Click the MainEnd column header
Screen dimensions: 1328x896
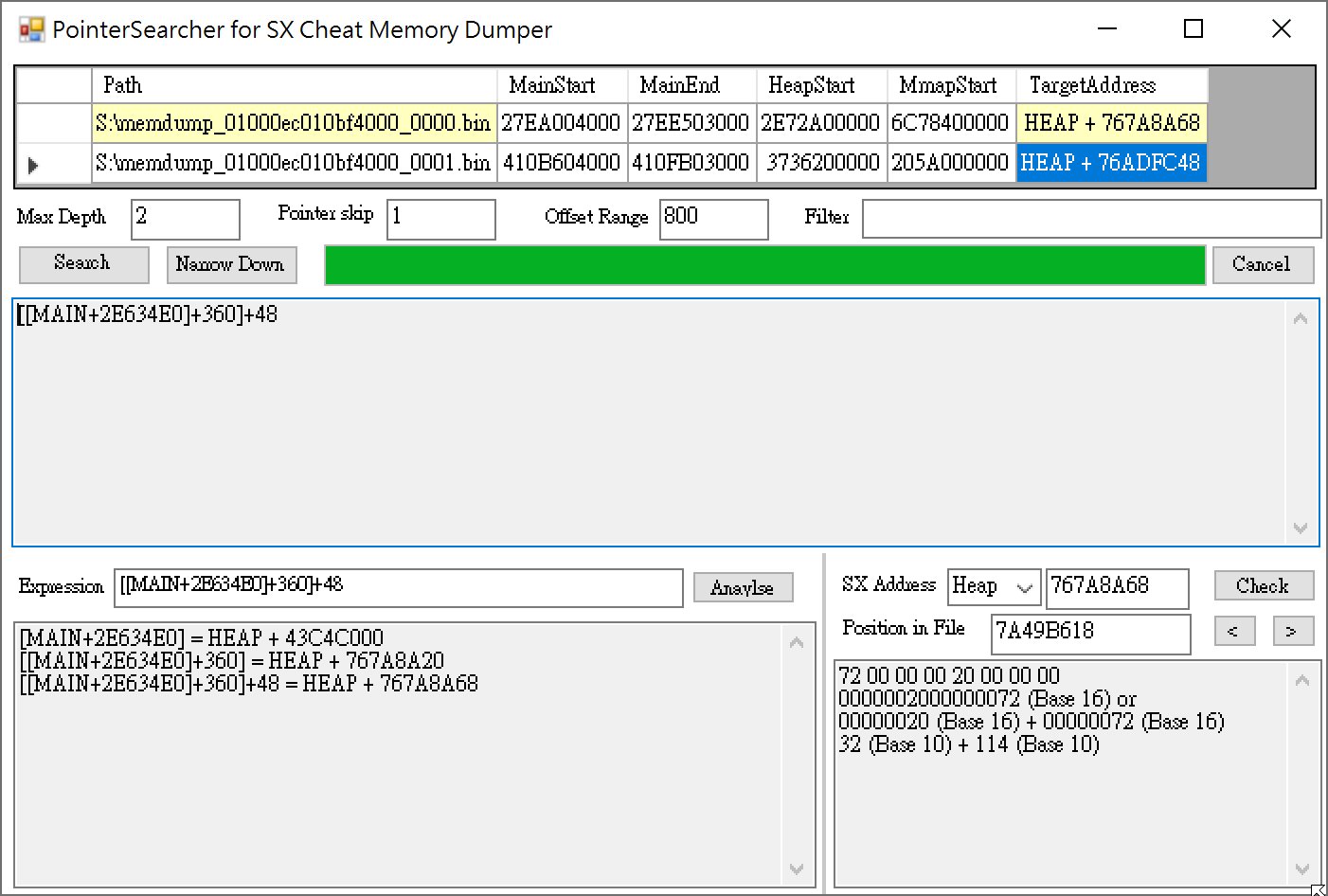tap(692, 85)
